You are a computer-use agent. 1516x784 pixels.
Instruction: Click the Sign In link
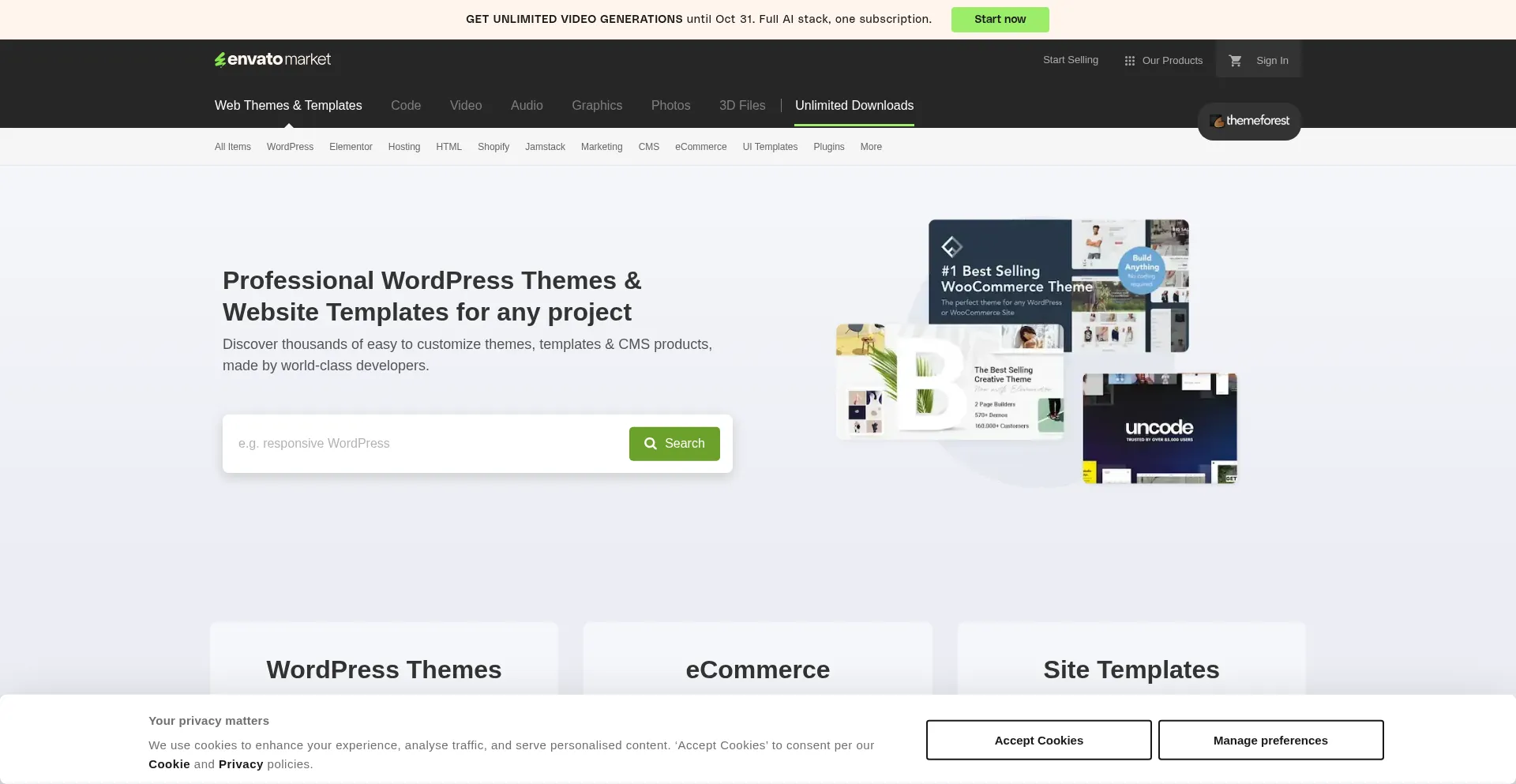click(1272, 61)
